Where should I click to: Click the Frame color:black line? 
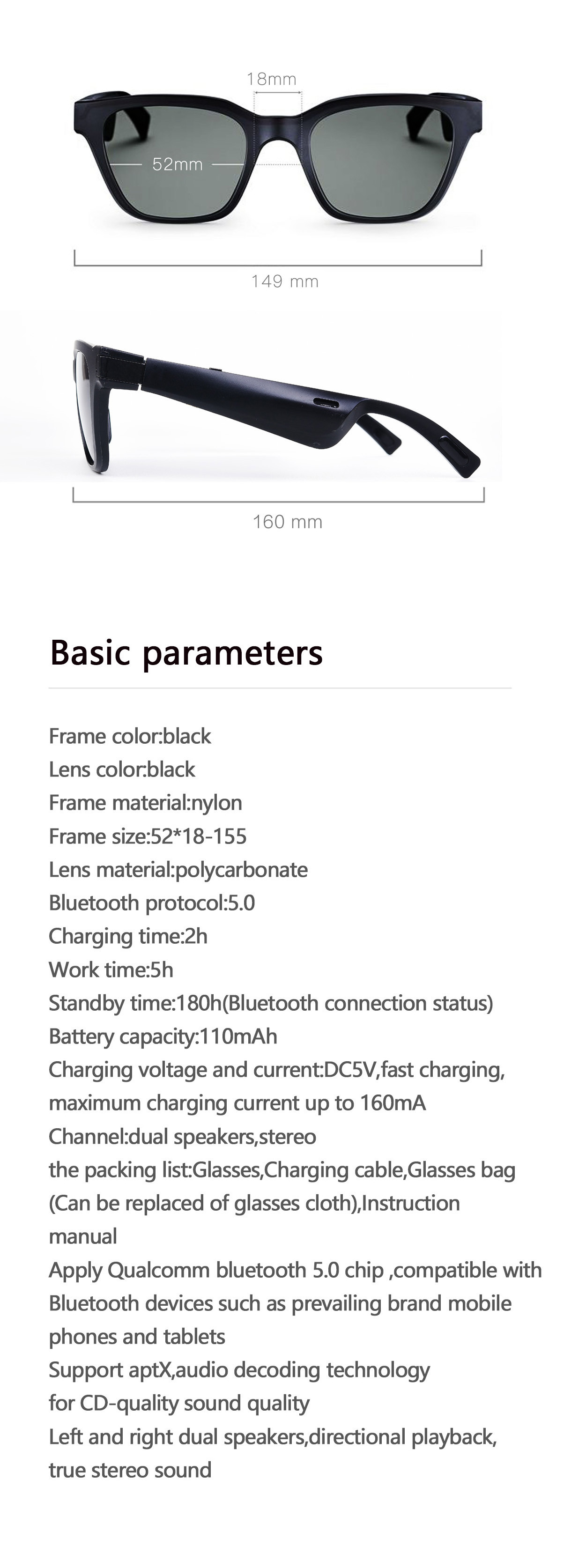130,737
